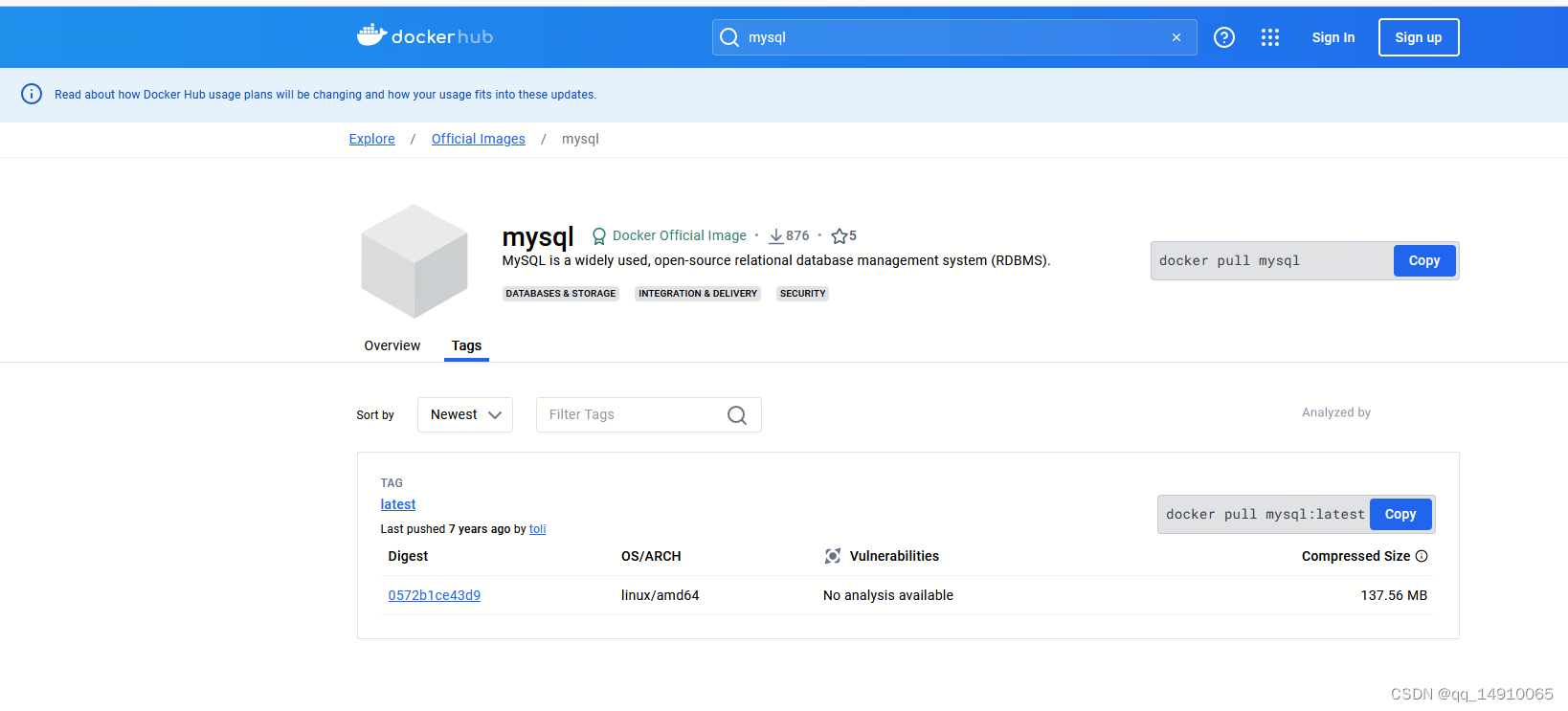Click the DATABASES & STORAGE category chip
Screen dimensions: 1568x711
click(x=561, y=294)
